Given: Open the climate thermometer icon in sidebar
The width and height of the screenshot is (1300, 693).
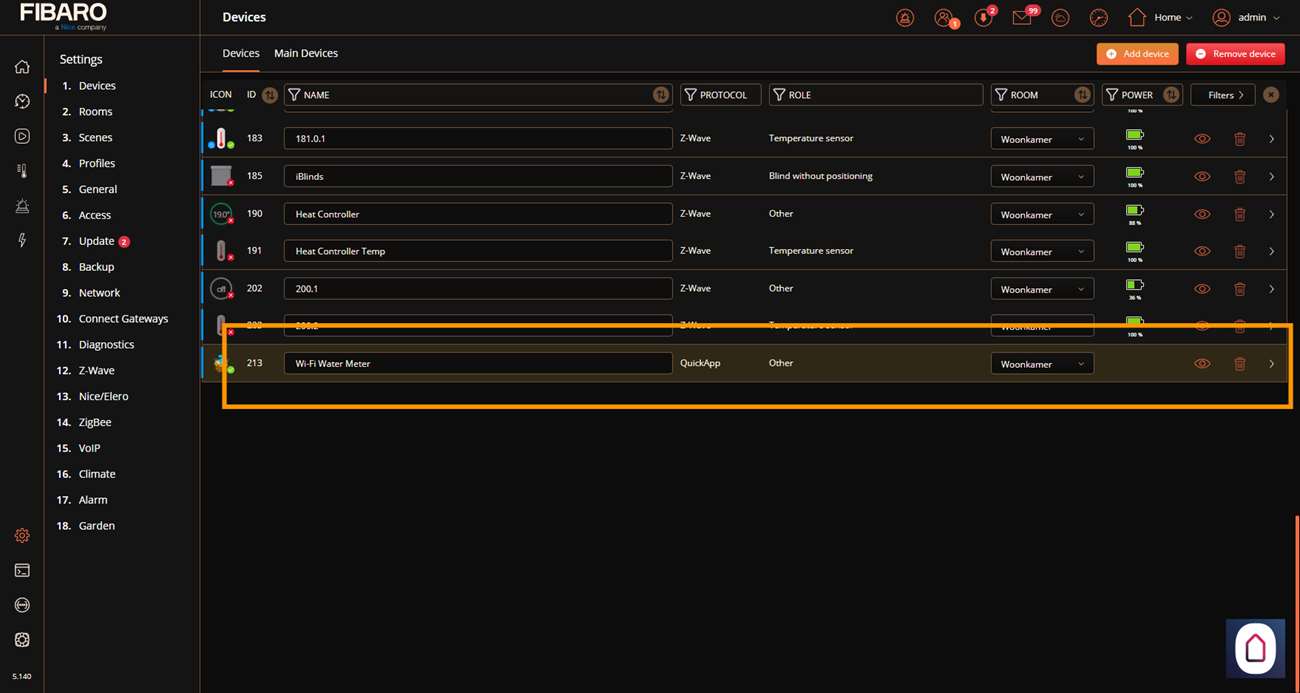Looking at the screenshot, I should [x=22, y=171].
